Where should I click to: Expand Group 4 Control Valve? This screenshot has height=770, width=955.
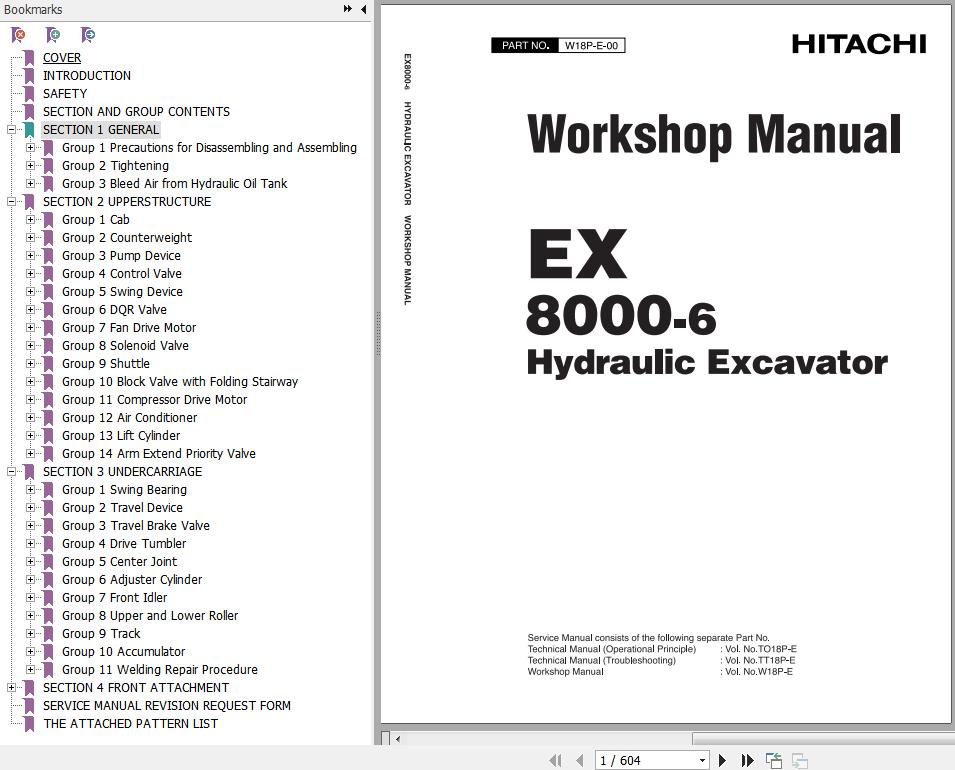[30, 274]
